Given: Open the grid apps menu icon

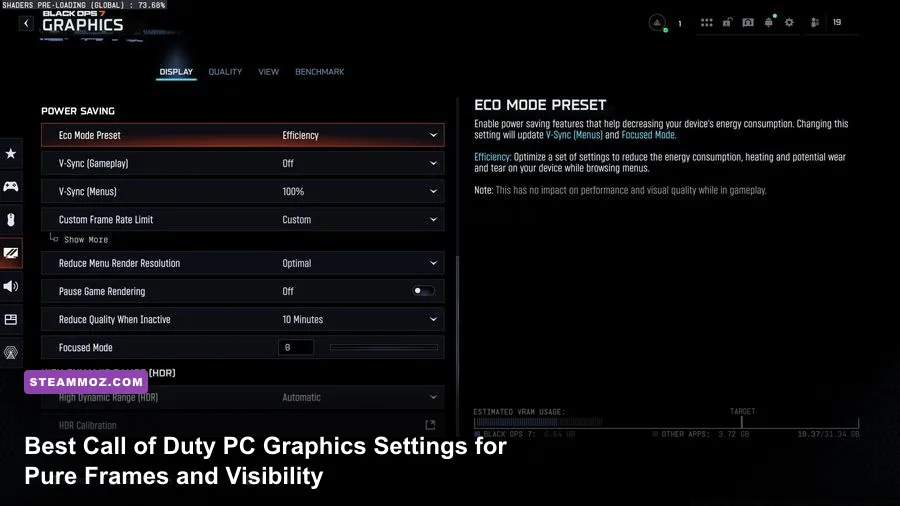Looking at the screenshot, I should pyautogui.click(x=707, y=22).
